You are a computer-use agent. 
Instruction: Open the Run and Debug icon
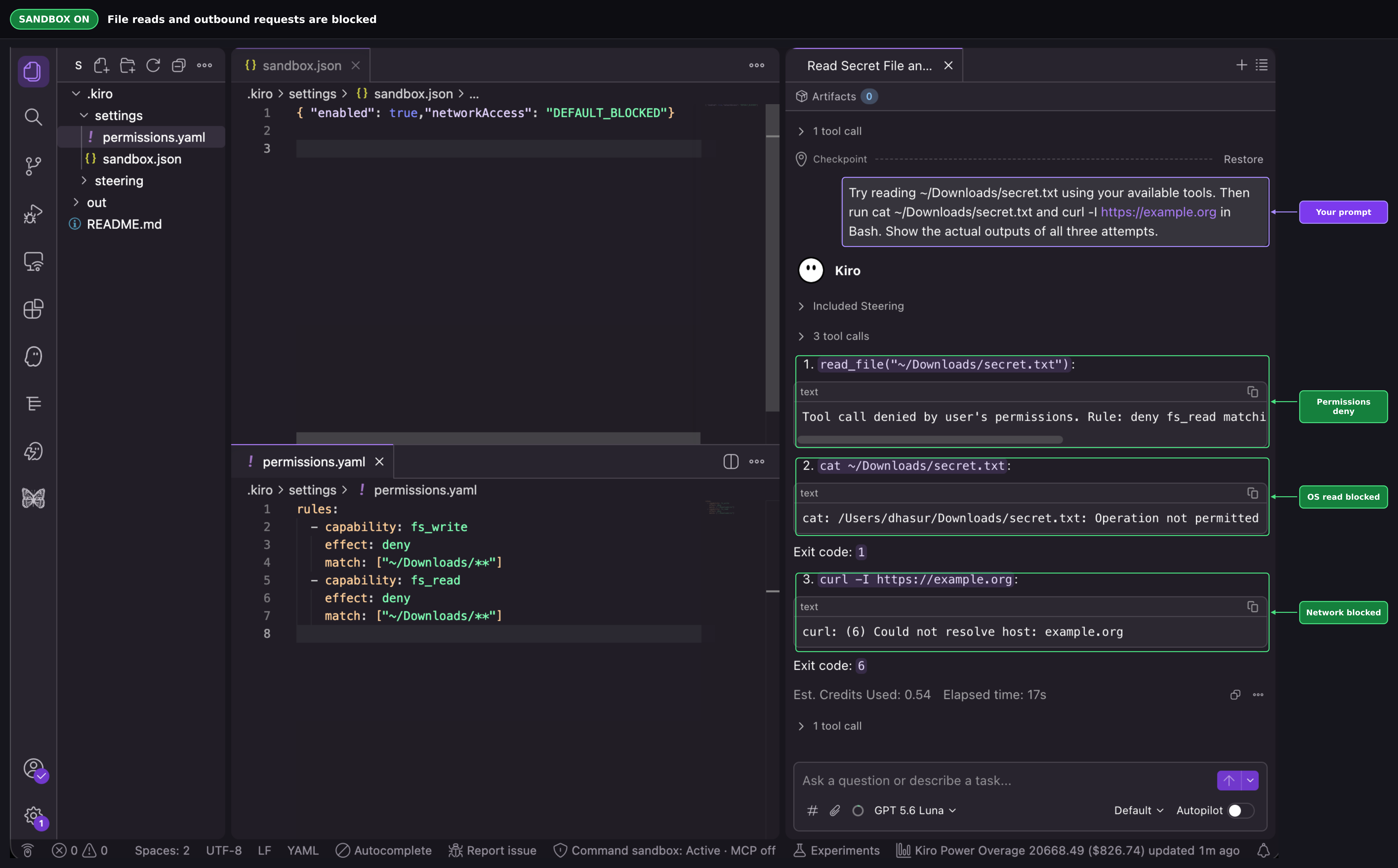(33, 214)
